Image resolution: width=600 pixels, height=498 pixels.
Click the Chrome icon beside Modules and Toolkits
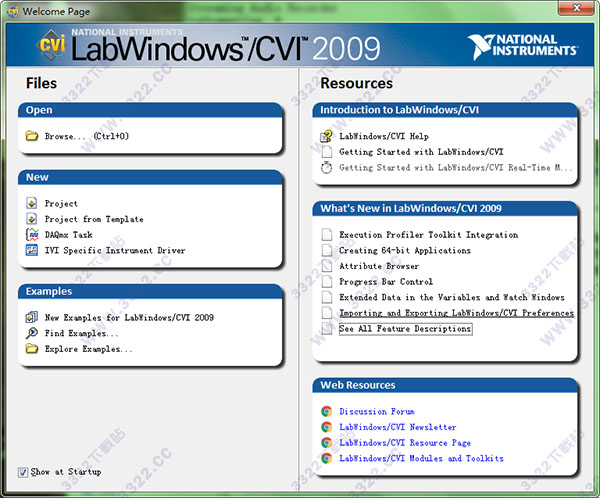[326, 458]
